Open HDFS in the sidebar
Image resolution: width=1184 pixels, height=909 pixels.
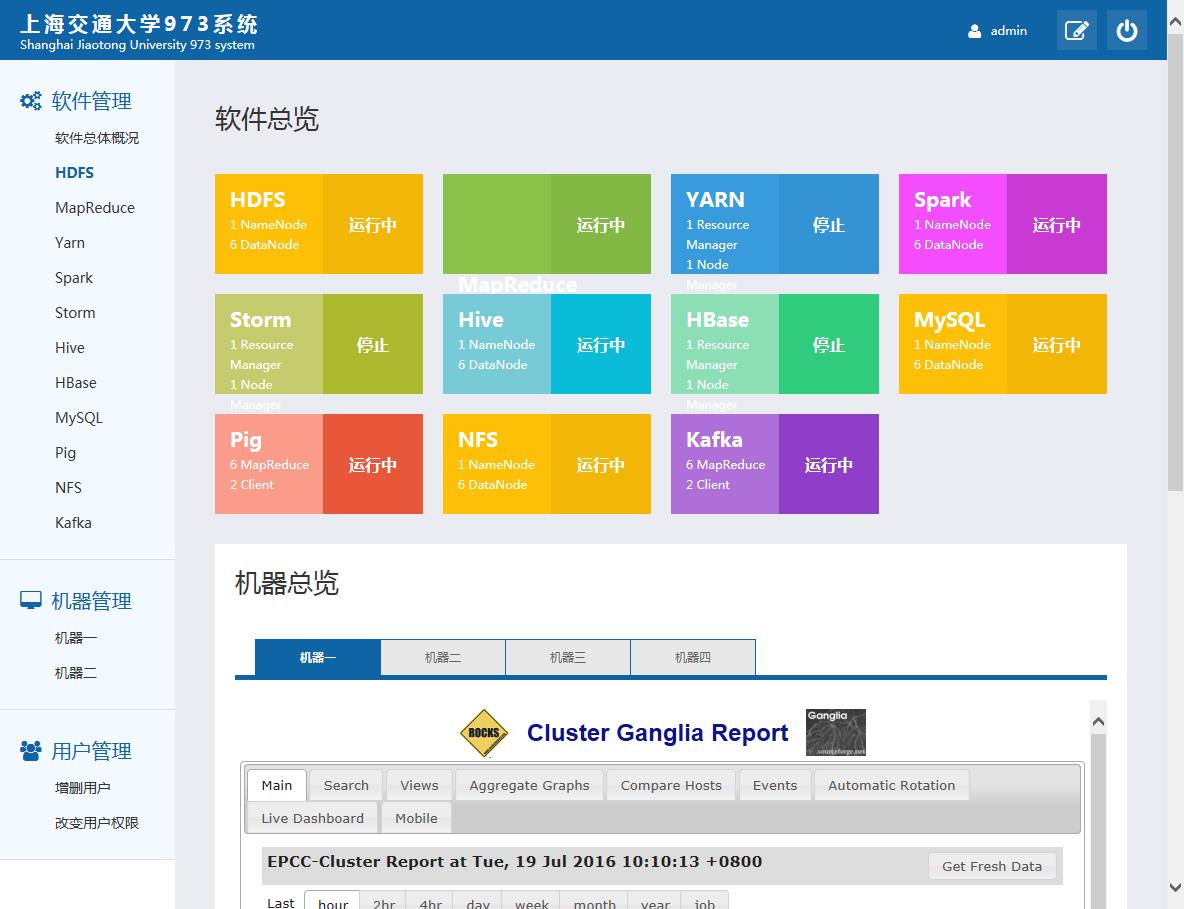74,173
